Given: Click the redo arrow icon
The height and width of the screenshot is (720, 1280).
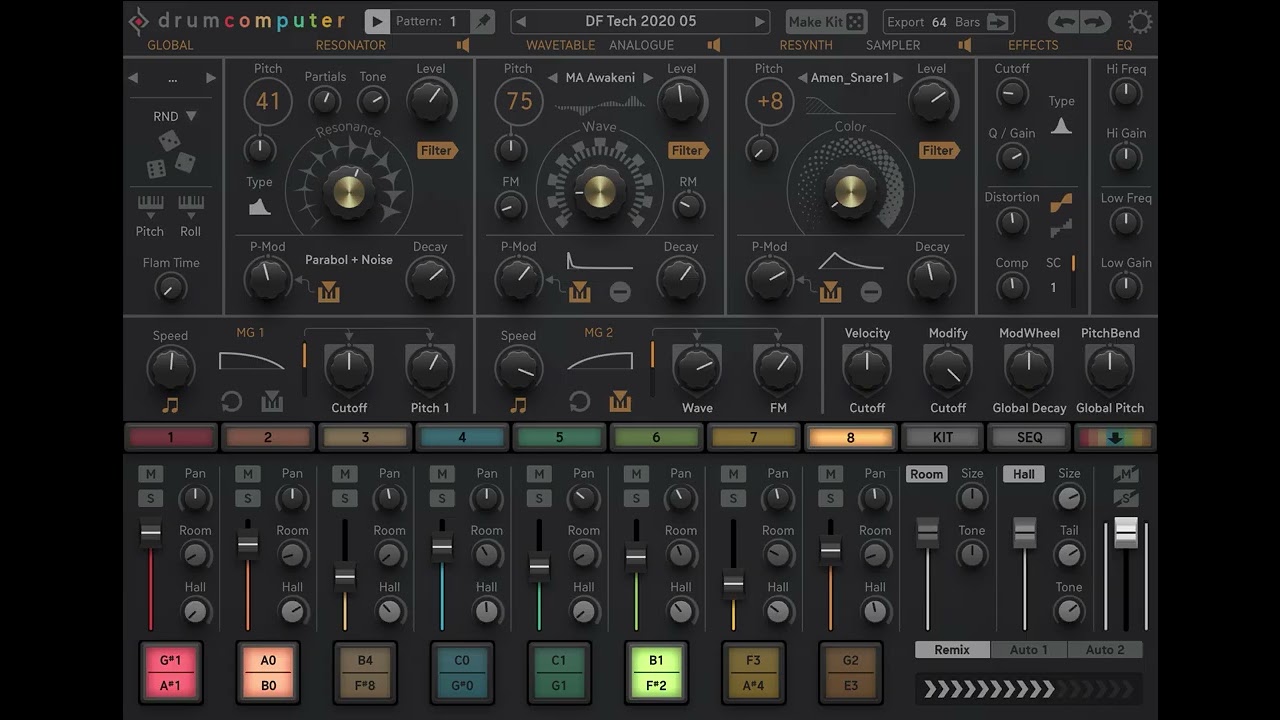Looking at the screenshot, I should (1095, 21).
